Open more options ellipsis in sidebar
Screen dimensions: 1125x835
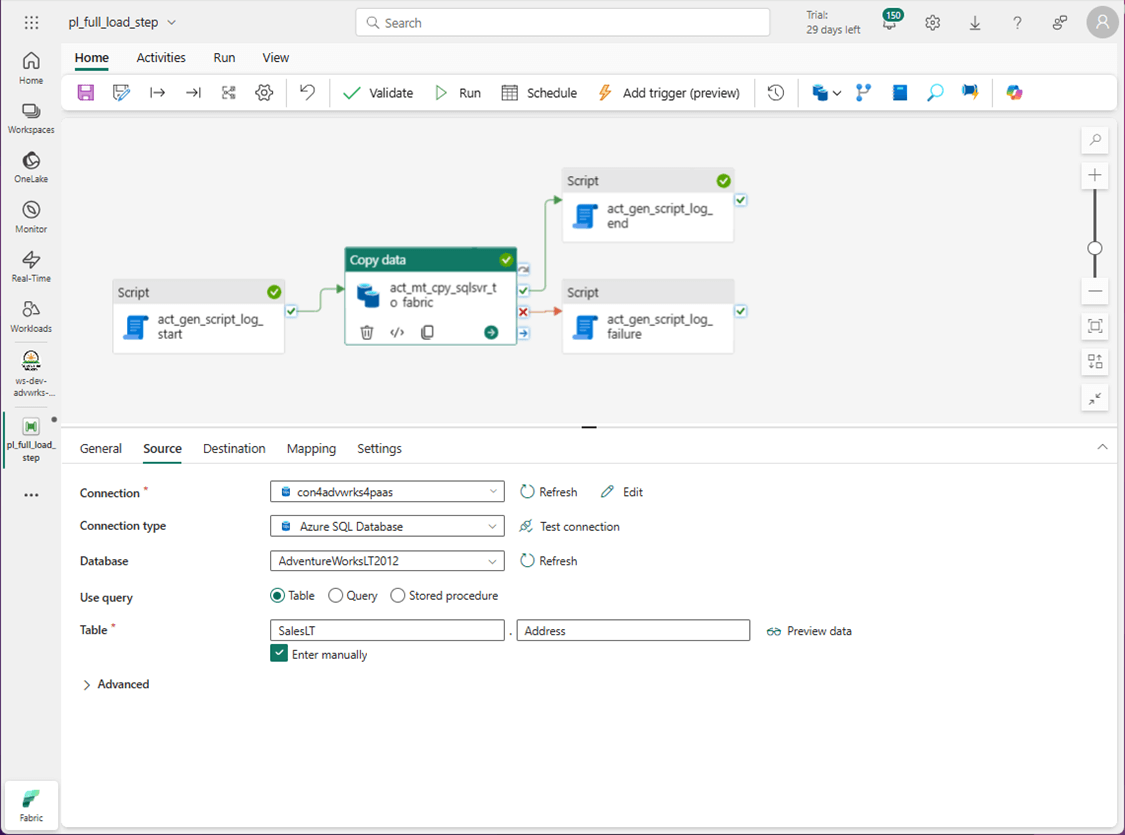coord(31,495)
